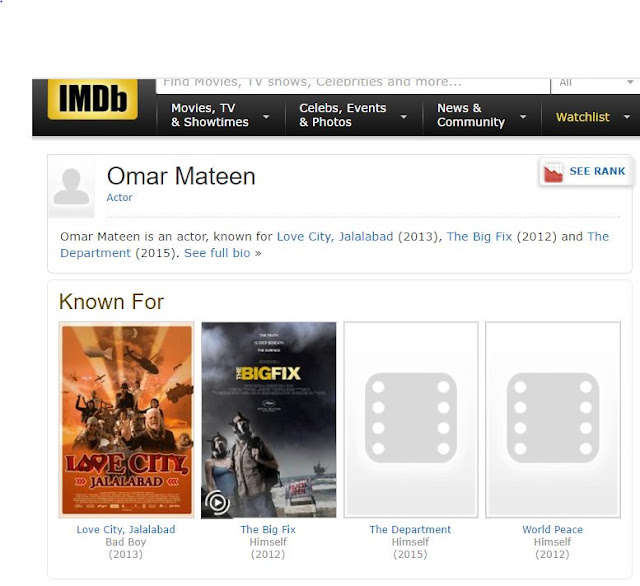
Task: Click See full bio link
Action: coord(217,253)
